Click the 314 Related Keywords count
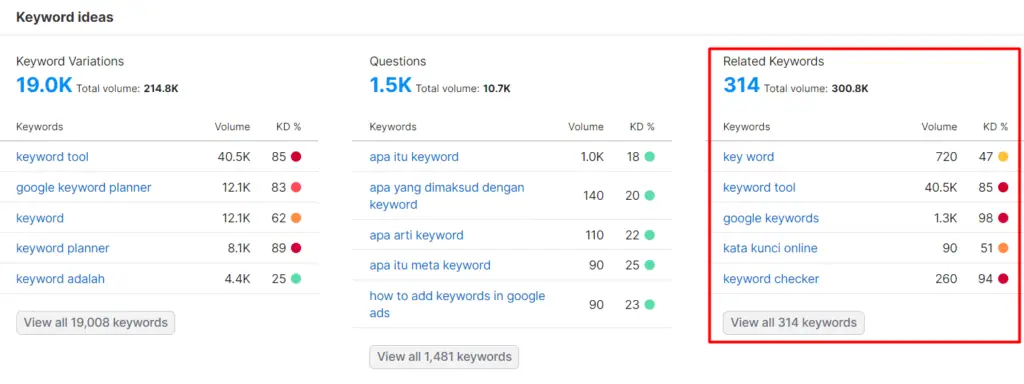This screenshot has height=384, width=1024. point(741,85)
